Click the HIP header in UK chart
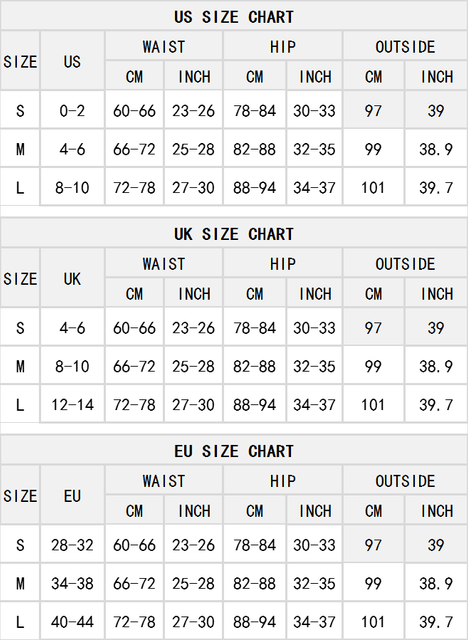 click(282, 264)
